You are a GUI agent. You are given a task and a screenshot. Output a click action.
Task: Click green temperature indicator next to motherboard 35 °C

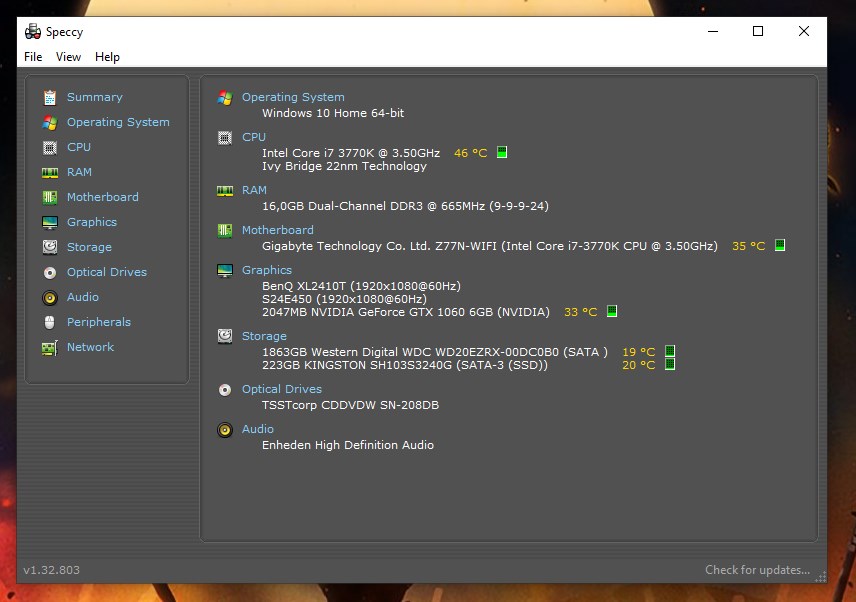pyautogui.click(x=780, y=245)
